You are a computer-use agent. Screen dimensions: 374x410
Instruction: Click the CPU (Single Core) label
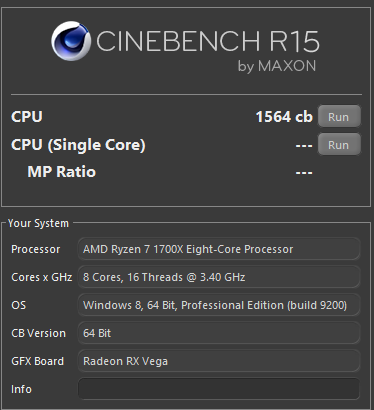pyautogui.click(x=78, y=145)
